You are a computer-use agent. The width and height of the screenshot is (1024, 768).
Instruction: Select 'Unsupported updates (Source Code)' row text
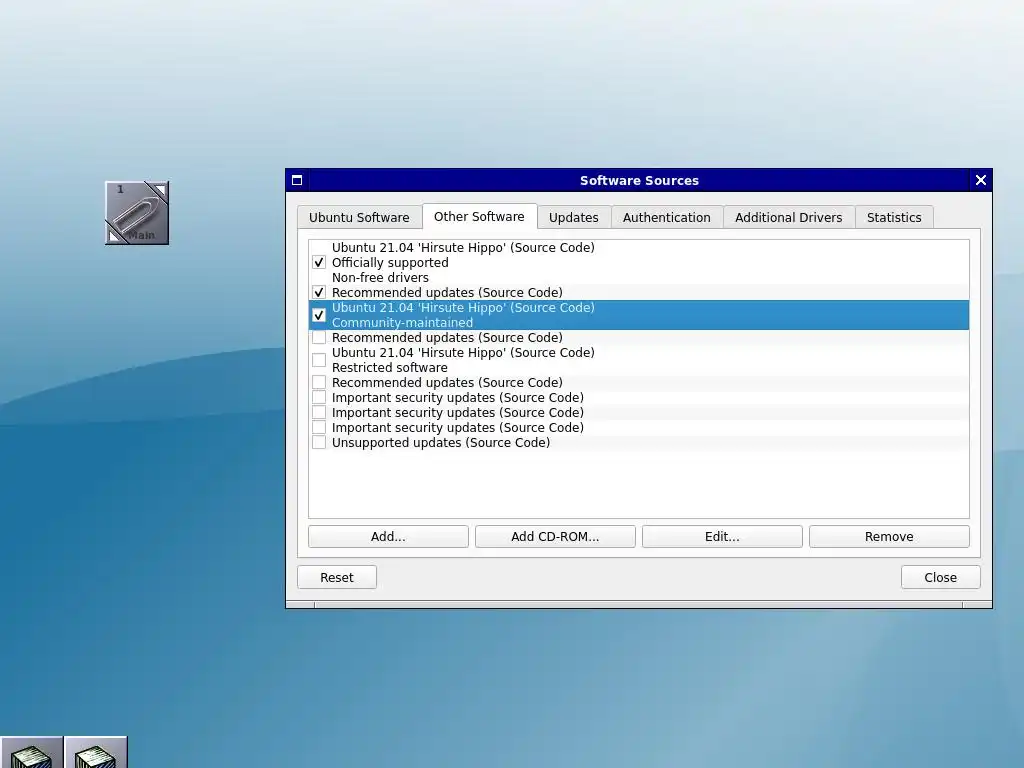(441, 443)
